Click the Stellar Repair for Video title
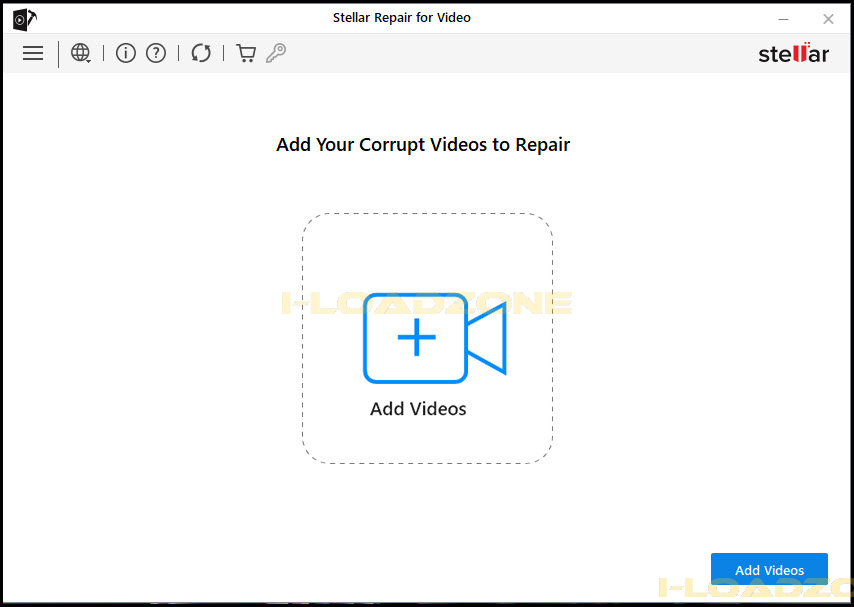This screenshot has height=607, width=854. tap(402, 18)
